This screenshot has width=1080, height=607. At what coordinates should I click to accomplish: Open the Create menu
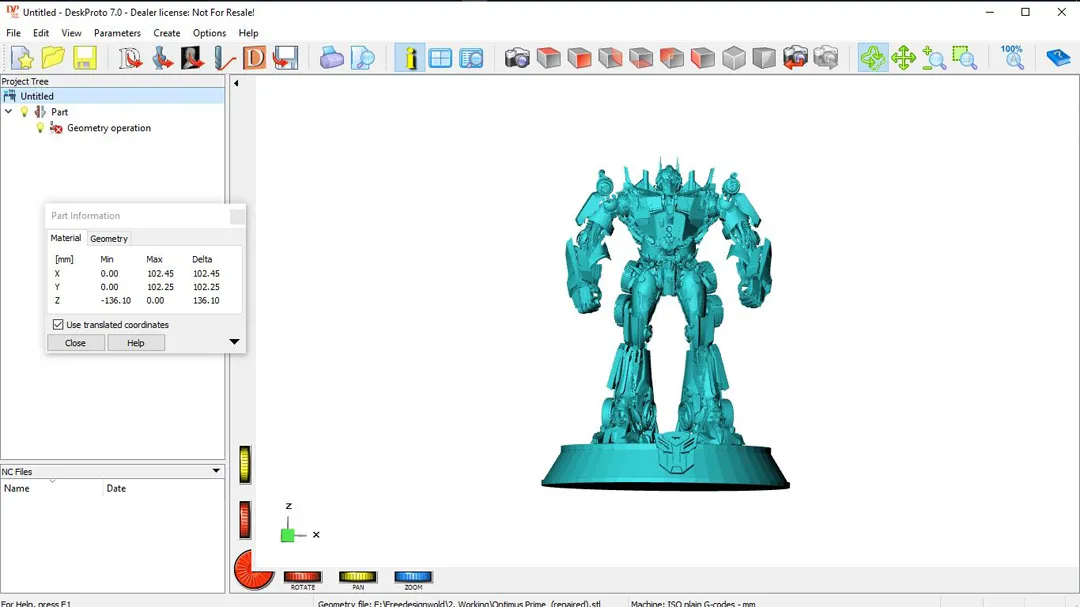[167, 33]
